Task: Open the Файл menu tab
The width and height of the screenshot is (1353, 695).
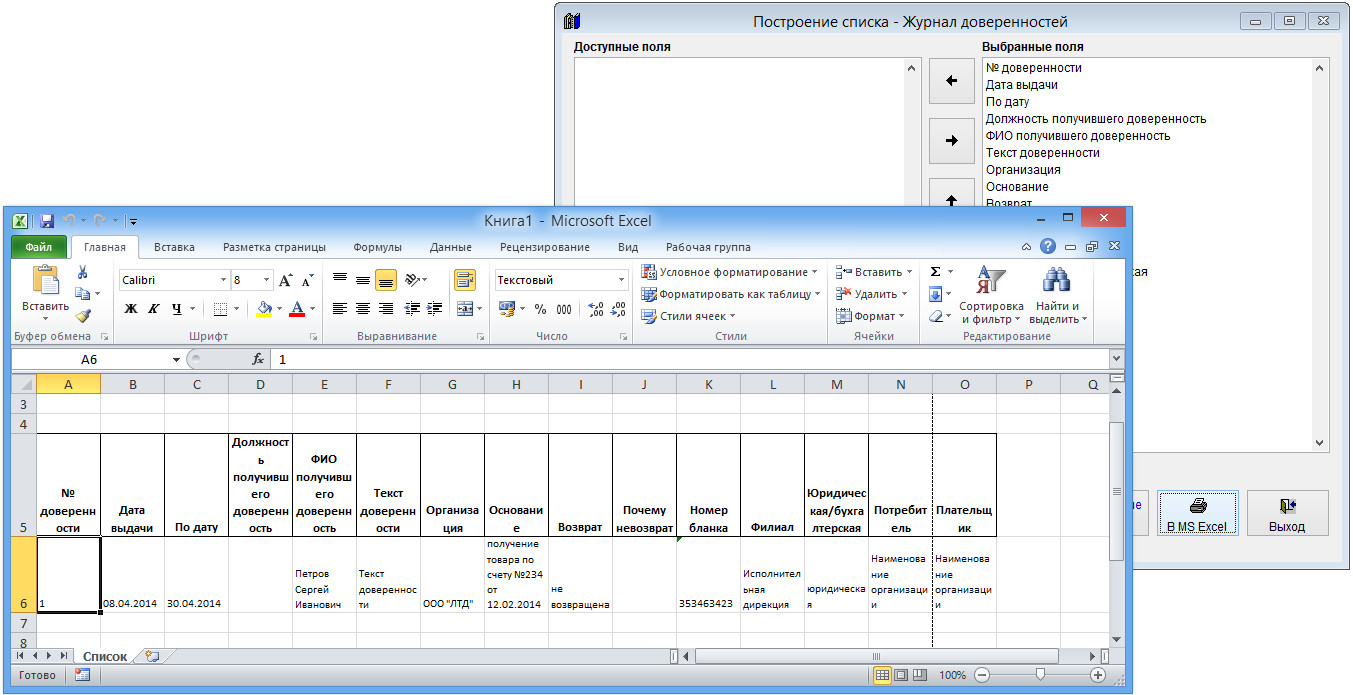Action: (39, 247)
